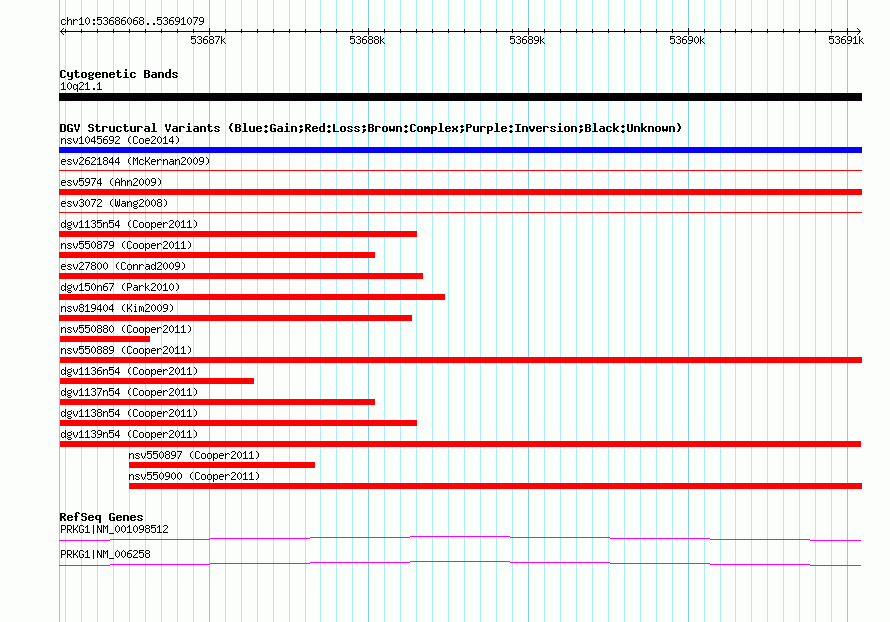Open gene PRKG1|NM_001098512 label
The width and height of the screenshot is (890, 622).
pyautogui.click(x=114, y=529)
